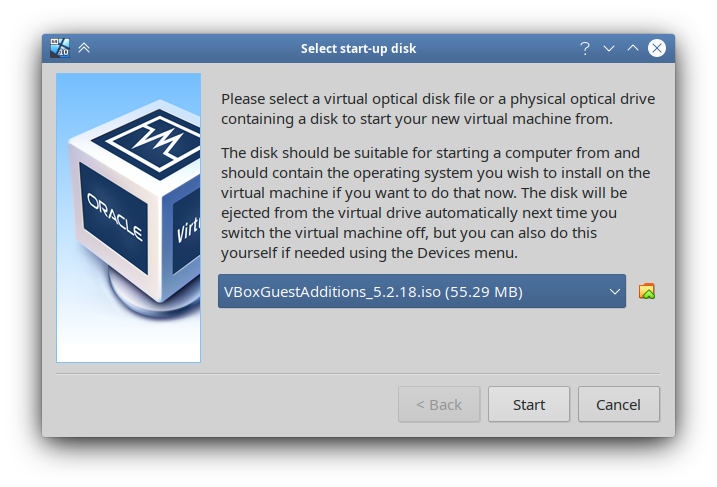
Task: Click the paragraph starting with The disk should
Action: (x=435, y=203)
